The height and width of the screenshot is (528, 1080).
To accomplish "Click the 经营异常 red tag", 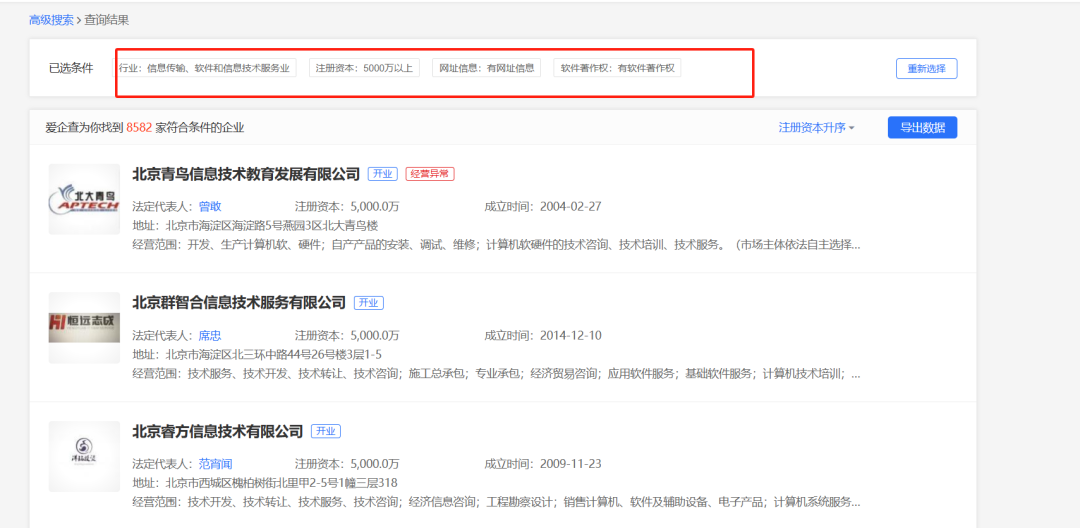I will [430, 174].
